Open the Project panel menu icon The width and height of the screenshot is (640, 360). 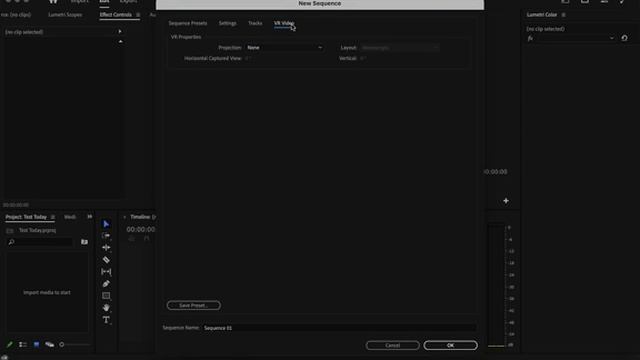click(x=53, y=217)
